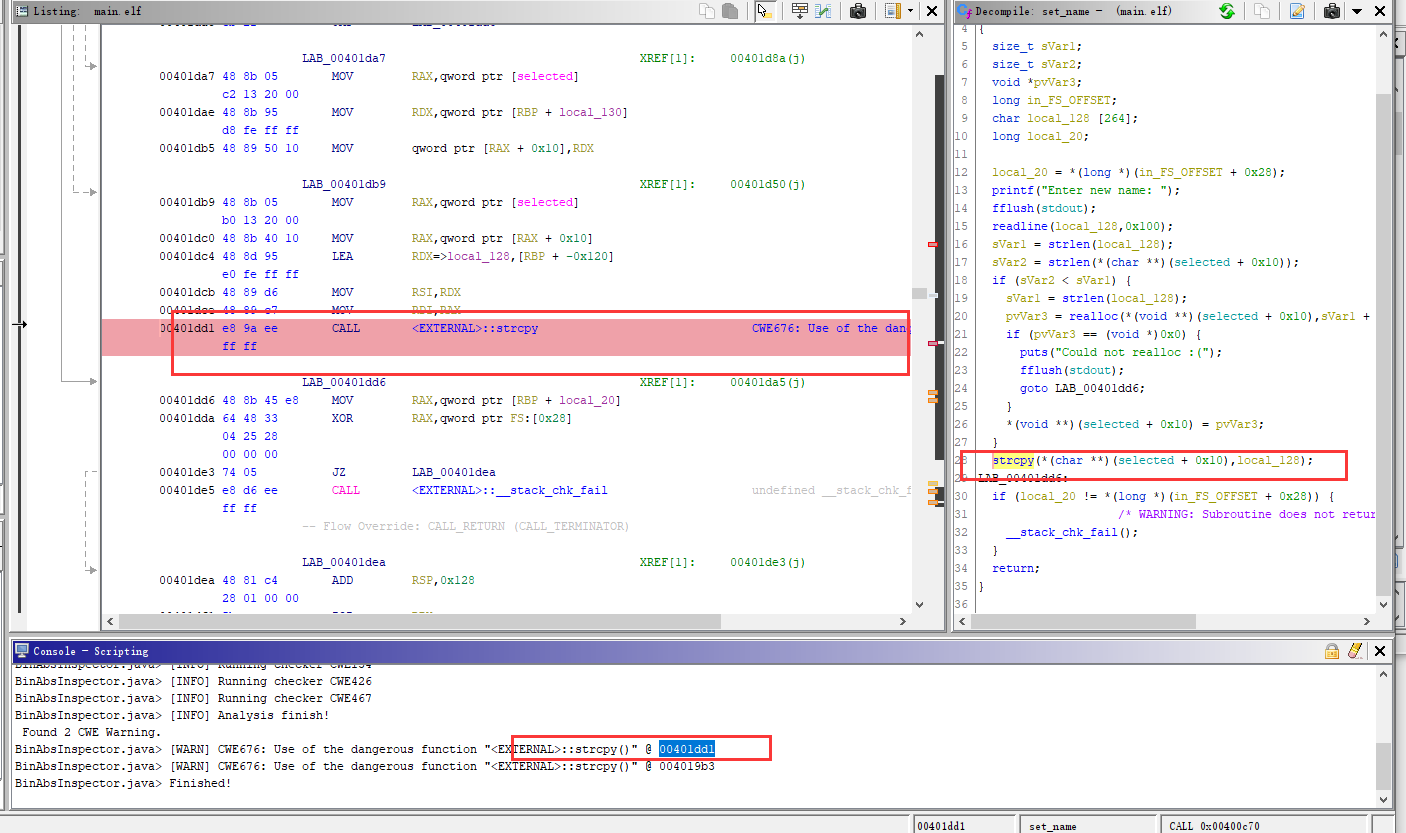Click the LAB_00401db9 label in Listing
The image size is (1406, 833).
(x=344, y=184)
